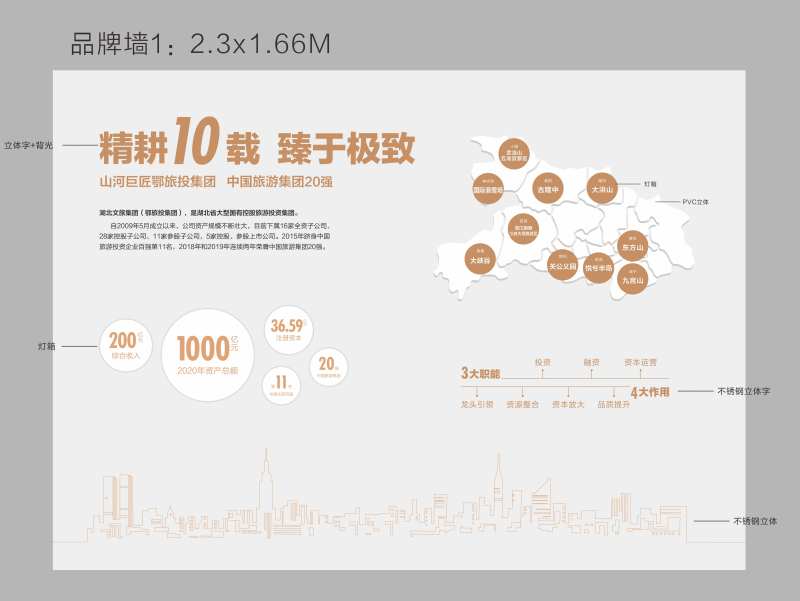Select the 东方山 map marker
Screen dimensions: 800x601
633,247
